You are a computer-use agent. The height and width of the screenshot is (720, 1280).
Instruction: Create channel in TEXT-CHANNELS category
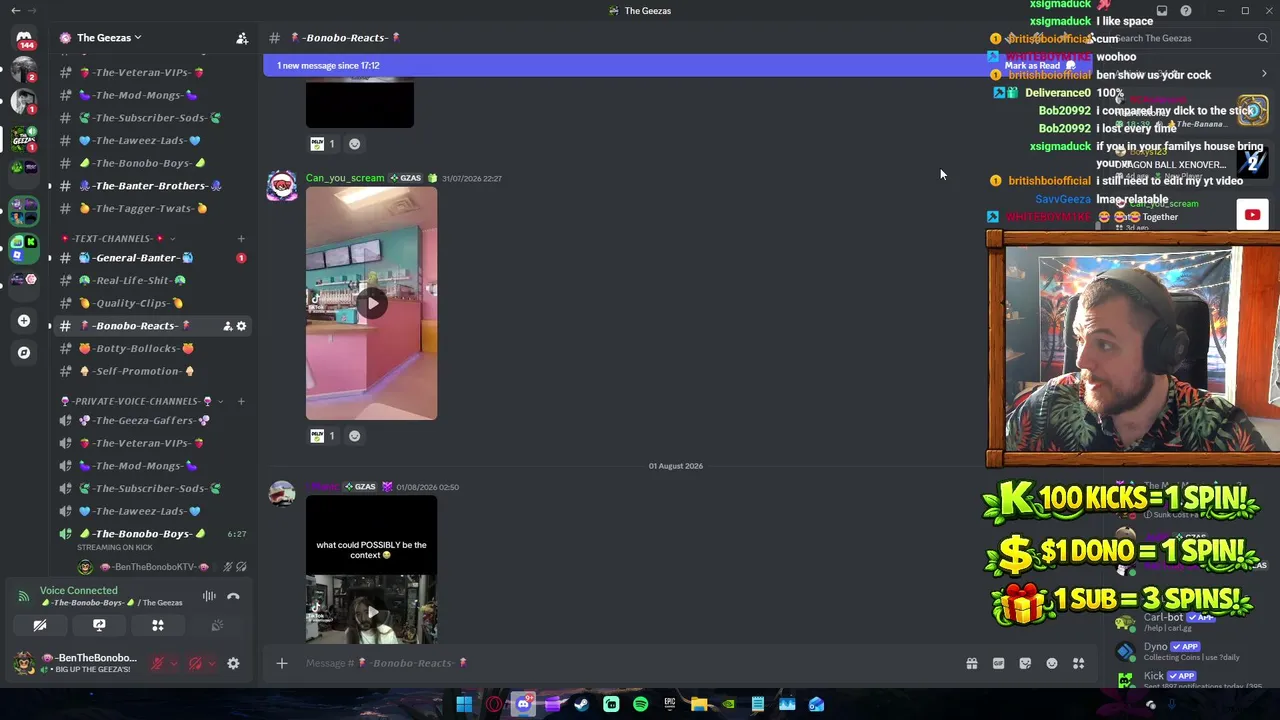click(x=241, y=239)
